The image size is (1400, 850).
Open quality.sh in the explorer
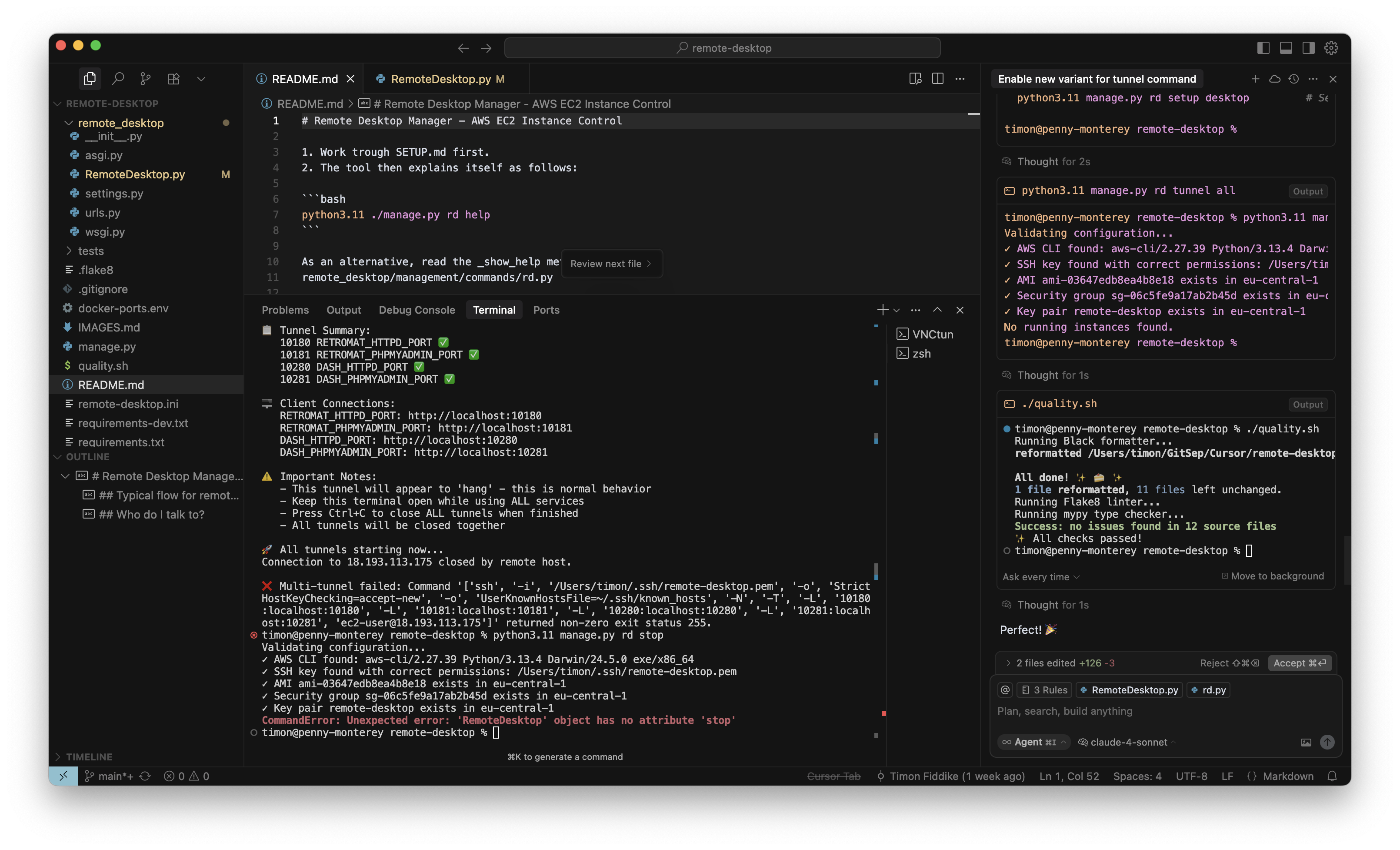tap(102, 365)
